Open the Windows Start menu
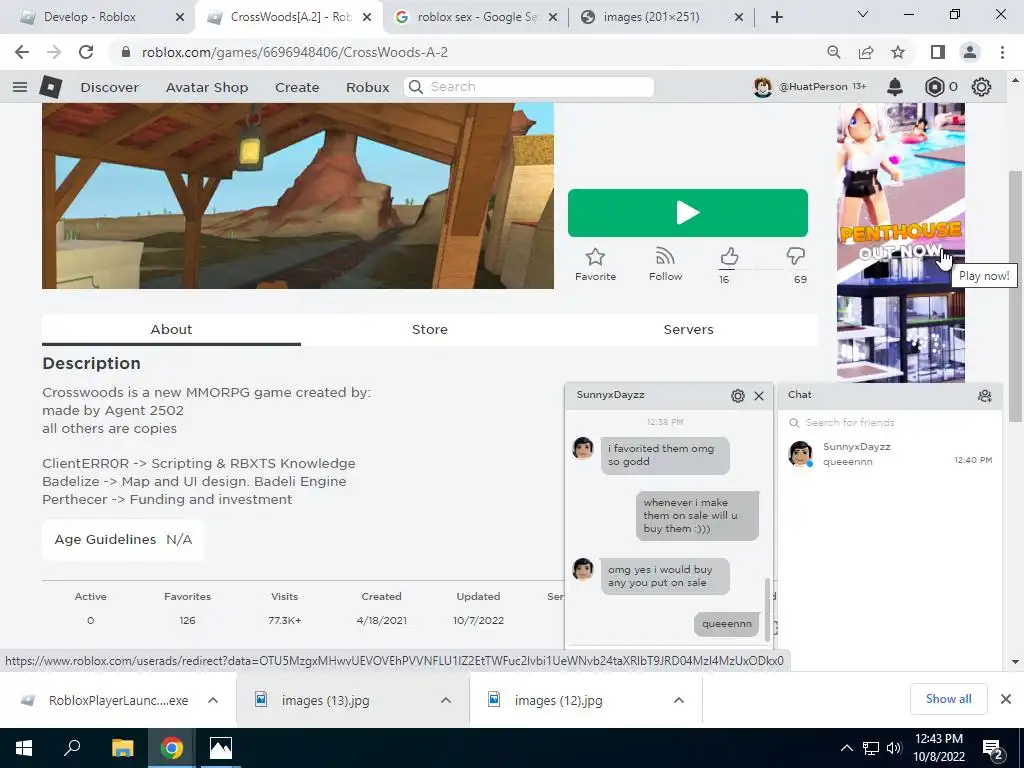Viewport: 1024px width, 768px height. pyautogui.click(x=24, y=748)
